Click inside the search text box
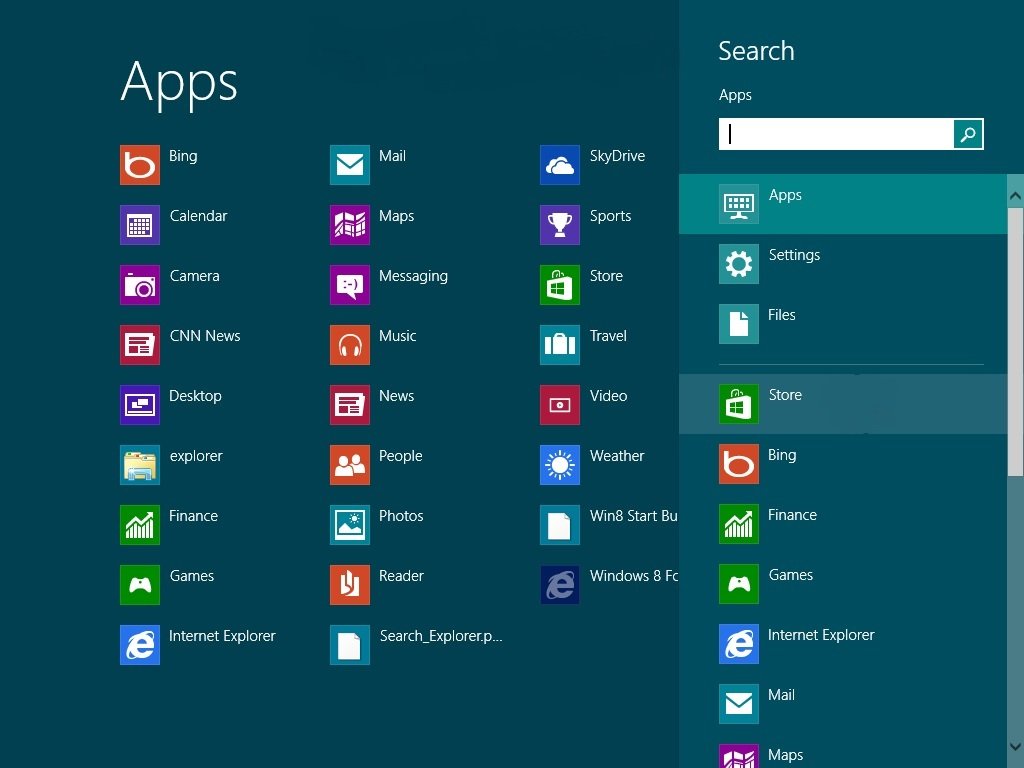This screenshot has height=768, width=1024. [x=836, y=134]
